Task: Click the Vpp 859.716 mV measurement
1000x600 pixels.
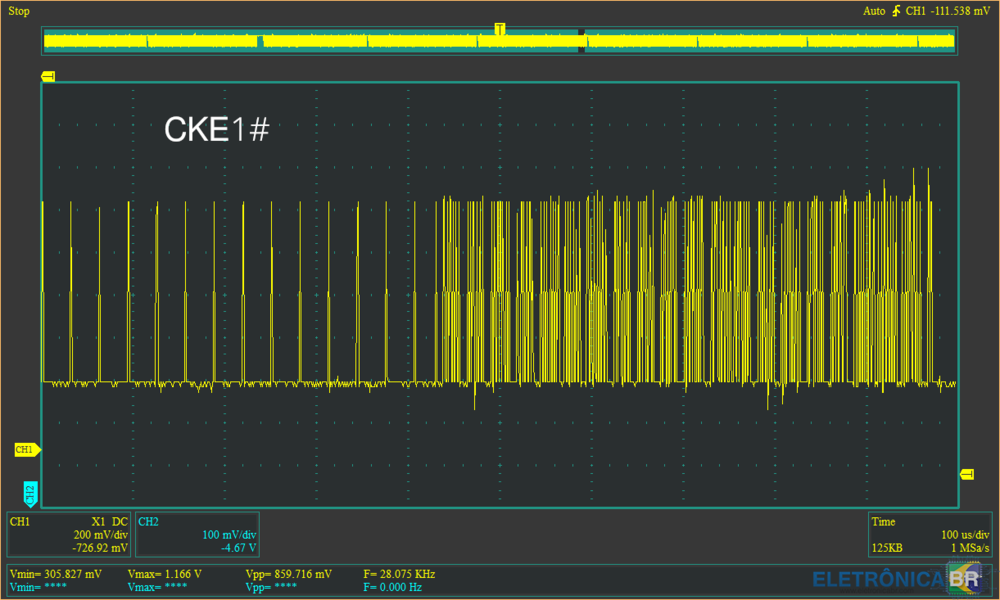Action: click(287, 574)
